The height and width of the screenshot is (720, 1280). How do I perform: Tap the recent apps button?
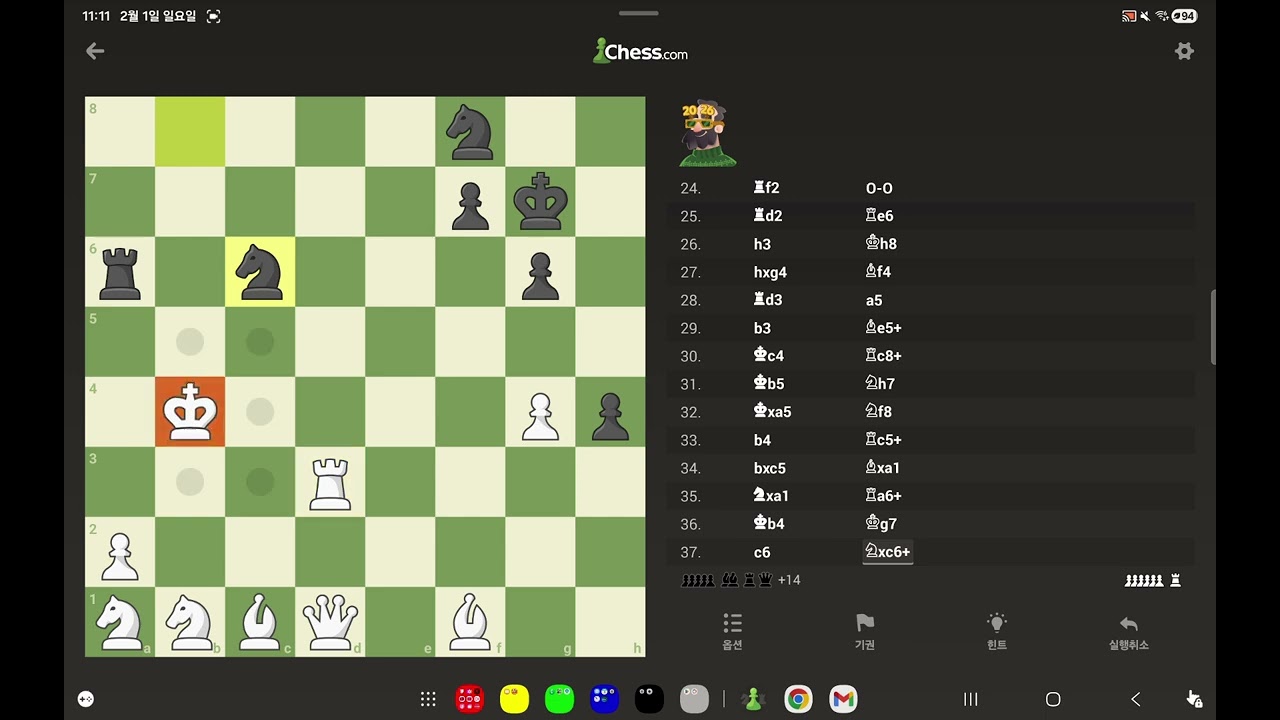(x=970, y=699)
